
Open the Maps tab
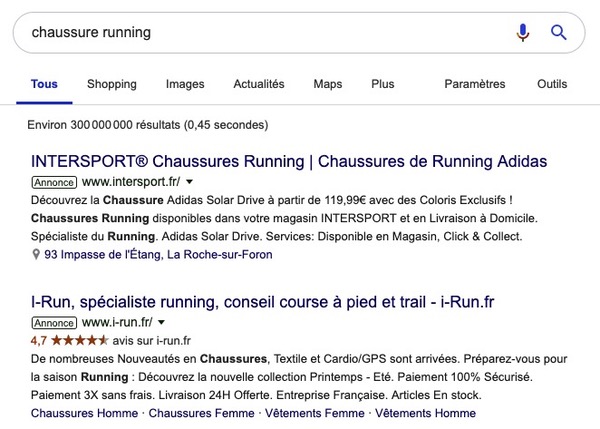pyautogui.click(x=328, y=84)
